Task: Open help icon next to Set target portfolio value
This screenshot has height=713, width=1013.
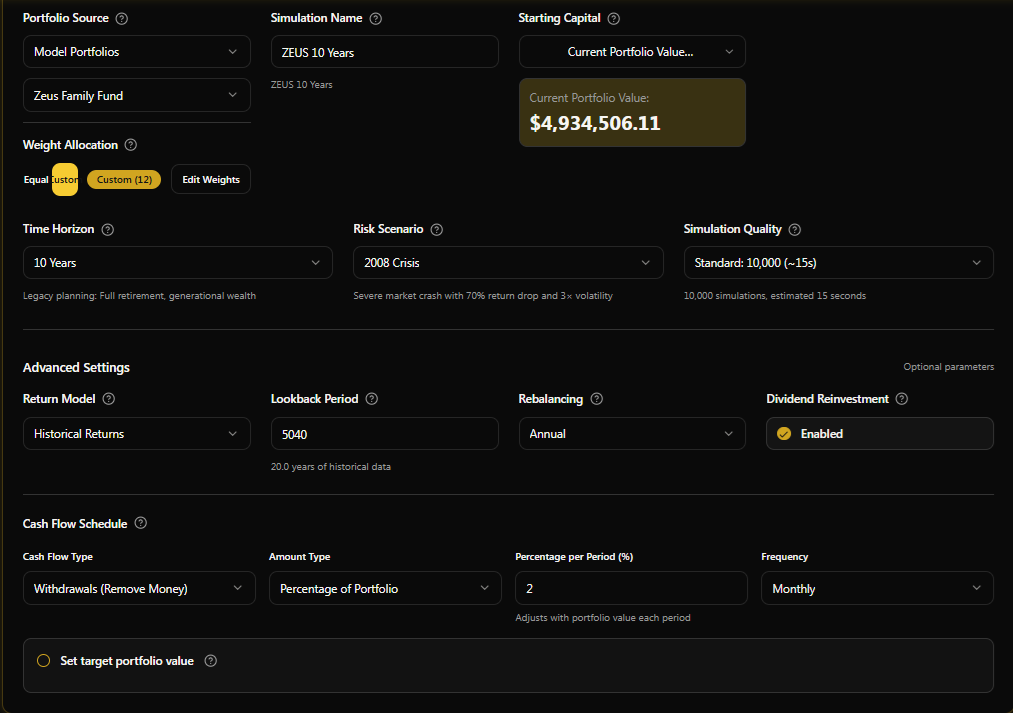Action: (211, 661)
